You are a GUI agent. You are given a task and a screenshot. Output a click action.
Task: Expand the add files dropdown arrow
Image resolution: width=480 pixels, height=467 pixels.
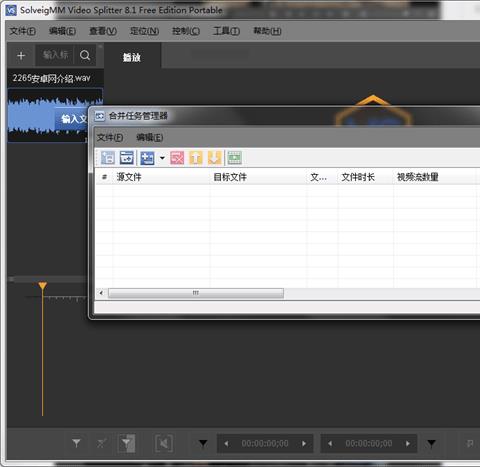(x=162, y=158)
